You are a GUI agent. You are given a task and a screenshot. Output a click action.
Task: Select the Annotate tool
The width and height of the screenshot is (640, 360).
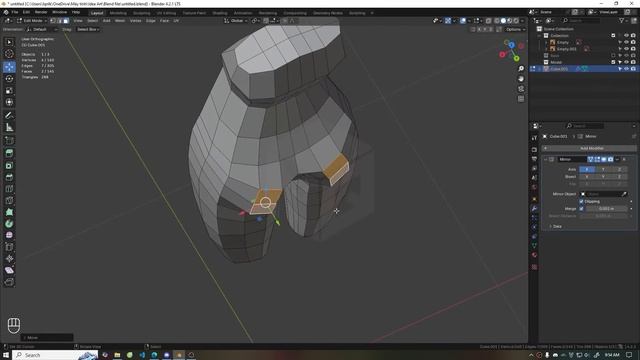[9, 116]
